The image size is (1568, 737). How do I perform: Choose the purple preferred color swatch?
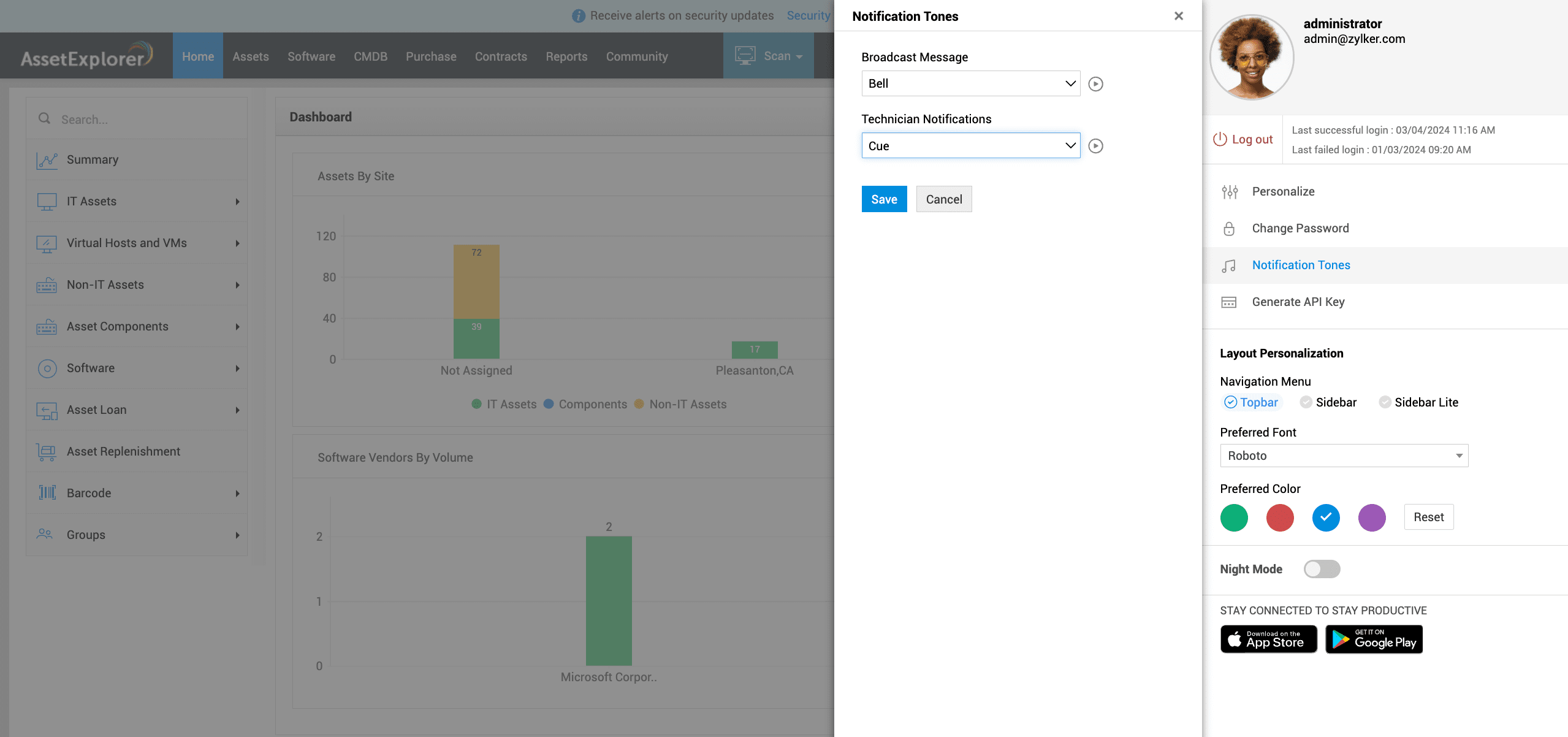(1372, 517)
